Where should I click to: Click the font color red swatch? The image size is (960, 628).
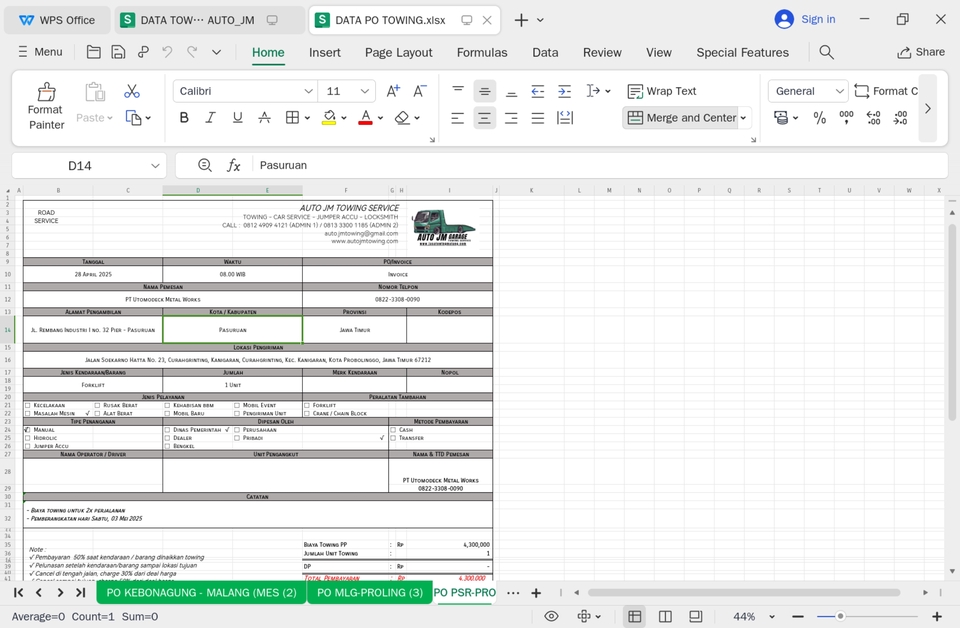pyautogui.click(x=366, y=118)
